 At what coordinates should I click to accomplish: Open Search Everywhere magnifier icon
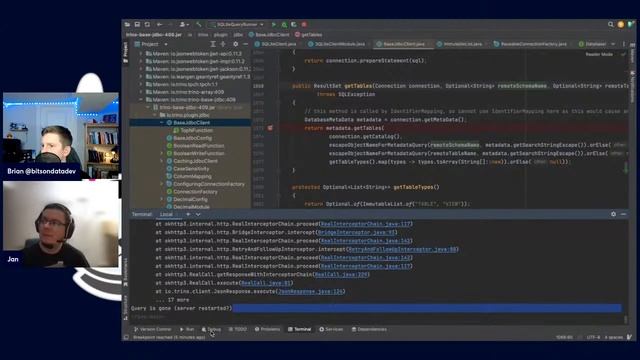(611, 24)
